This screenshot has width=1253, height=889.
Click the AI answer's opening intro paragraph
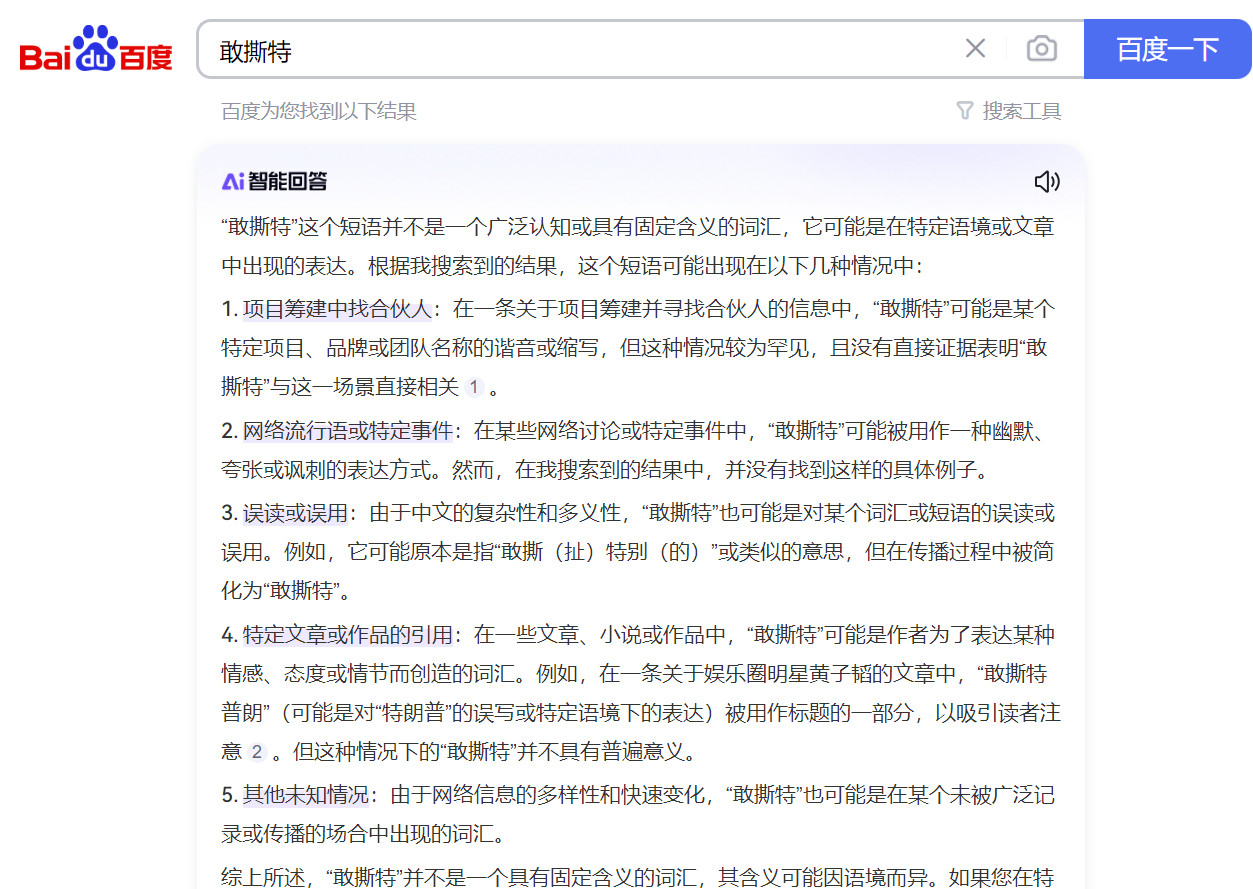tap(637, 246)
